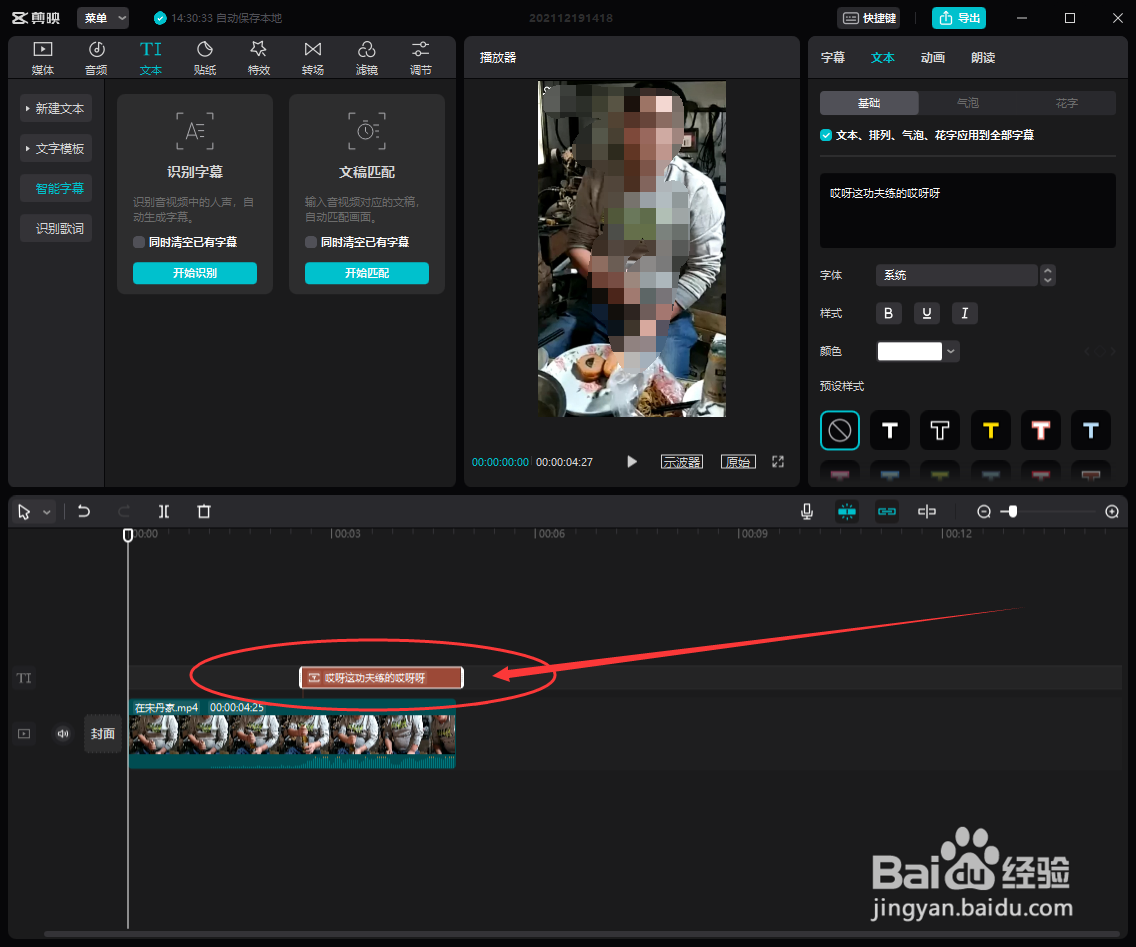Expand the 文字模板 category
The height and width of the screenshot is (947, 1136).
click(56, 149)
